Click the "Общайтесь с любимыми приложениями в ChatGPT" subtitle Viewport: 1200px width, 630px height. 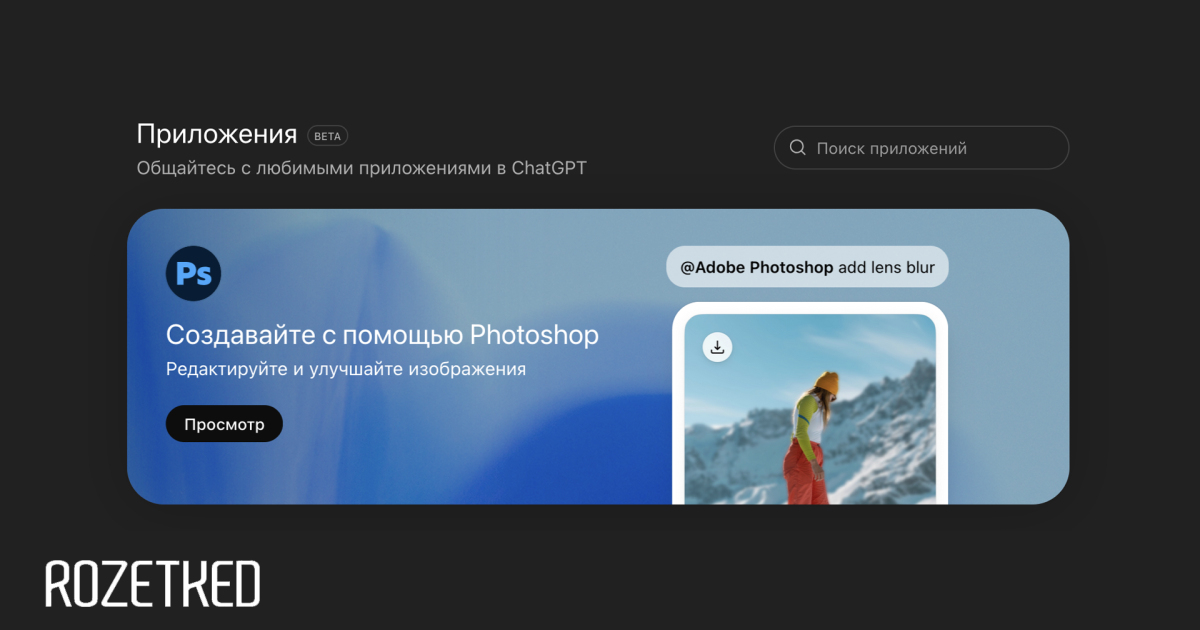[x=361, y=168]
